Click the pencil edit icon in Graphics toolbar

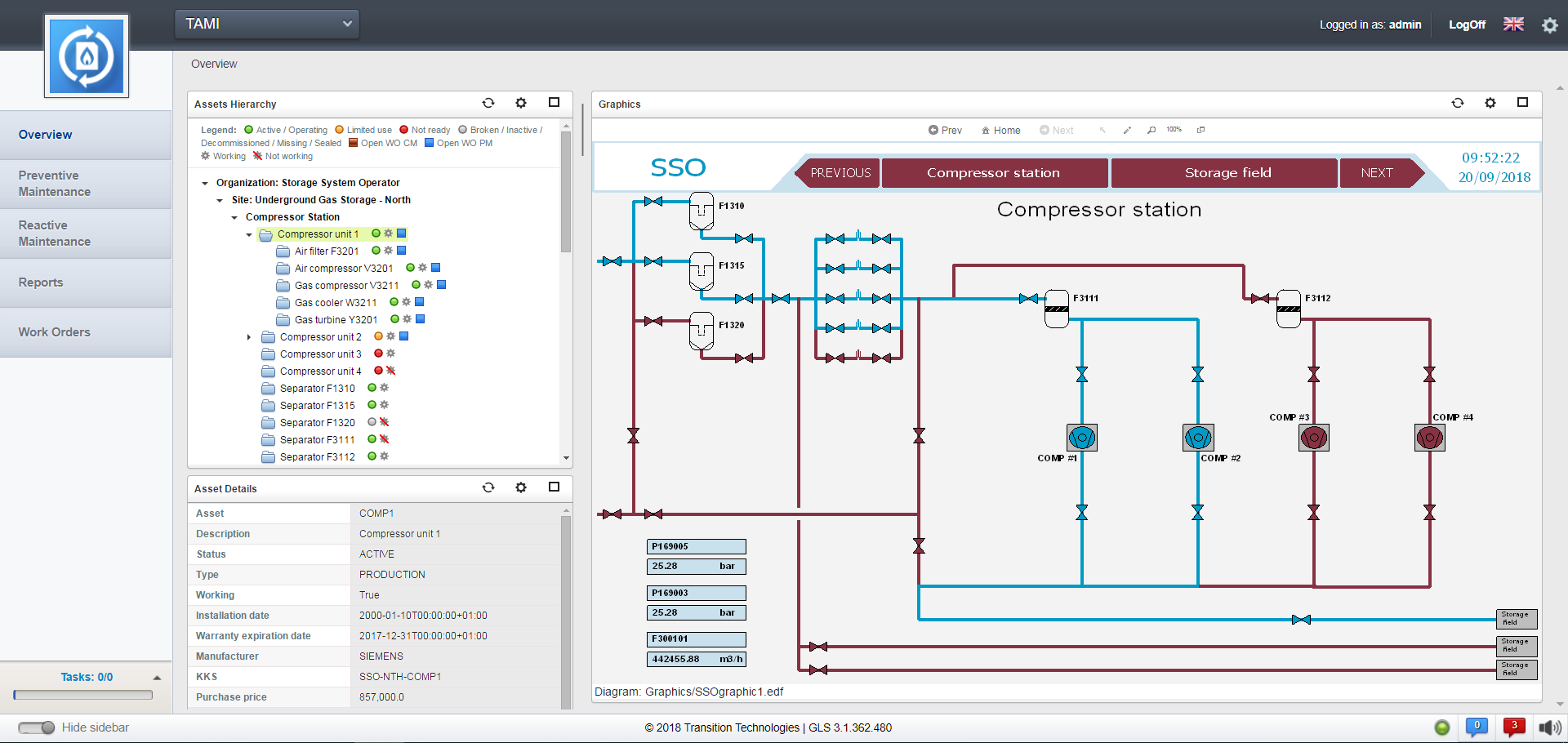(x=1127, y=130)
